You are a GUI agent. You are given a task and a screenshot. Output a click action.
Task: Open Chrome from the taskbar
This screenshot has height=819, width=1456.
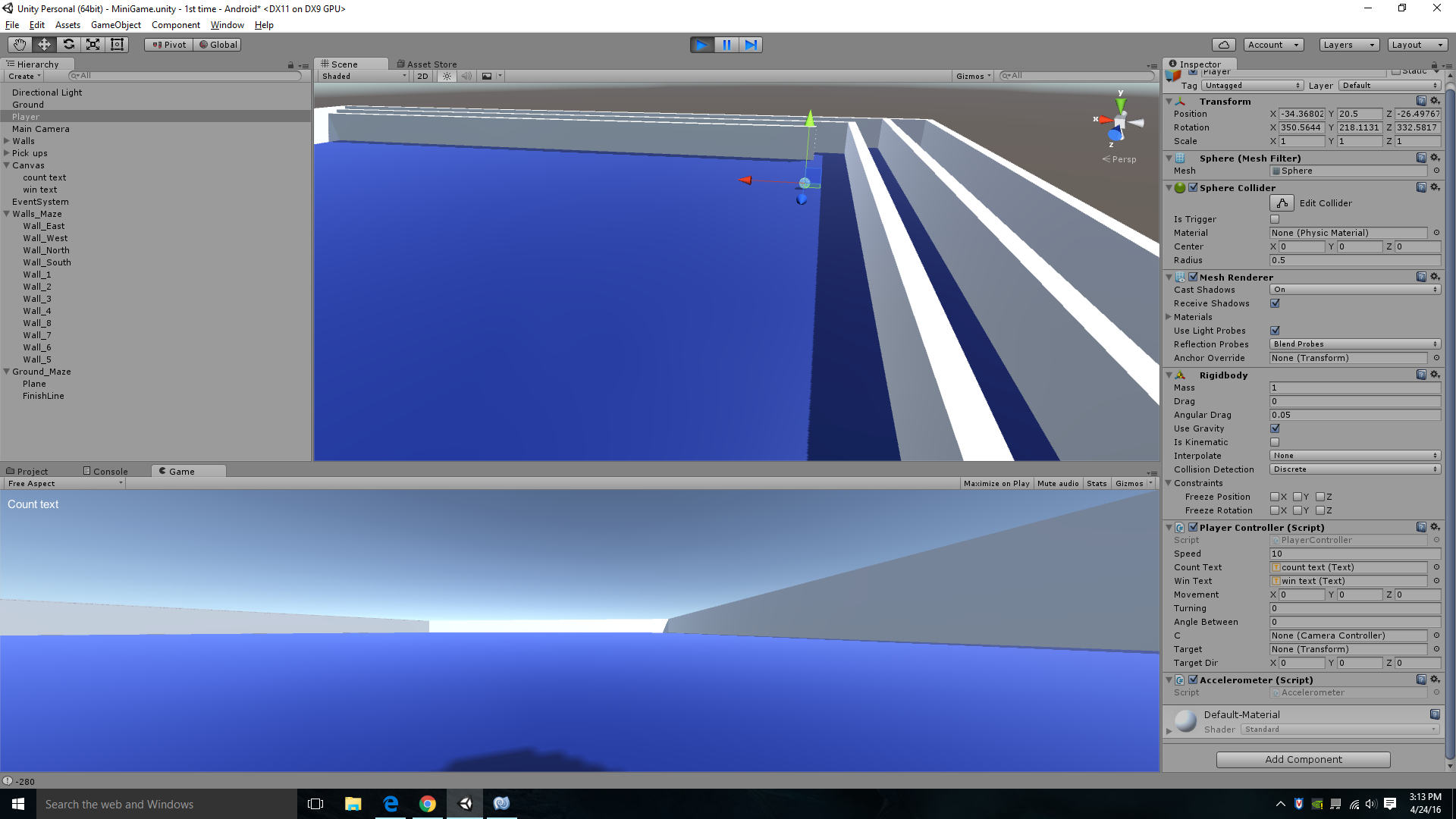[x=428, y=804]
